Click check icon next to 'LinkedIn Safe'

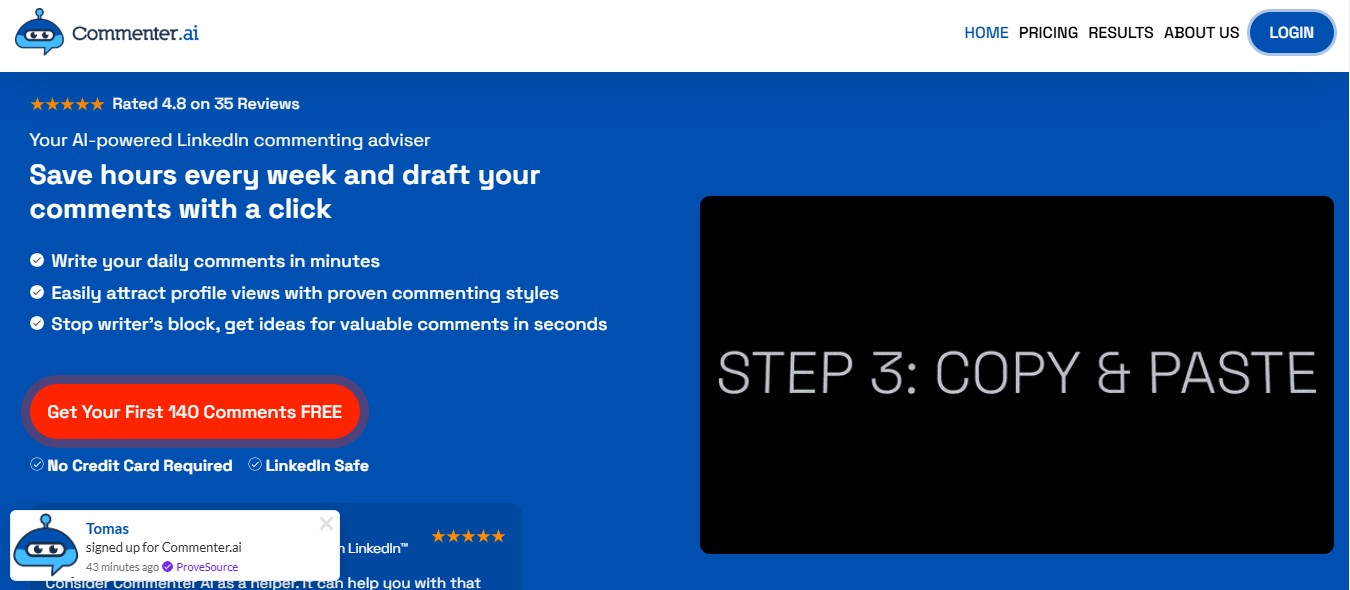255,465
